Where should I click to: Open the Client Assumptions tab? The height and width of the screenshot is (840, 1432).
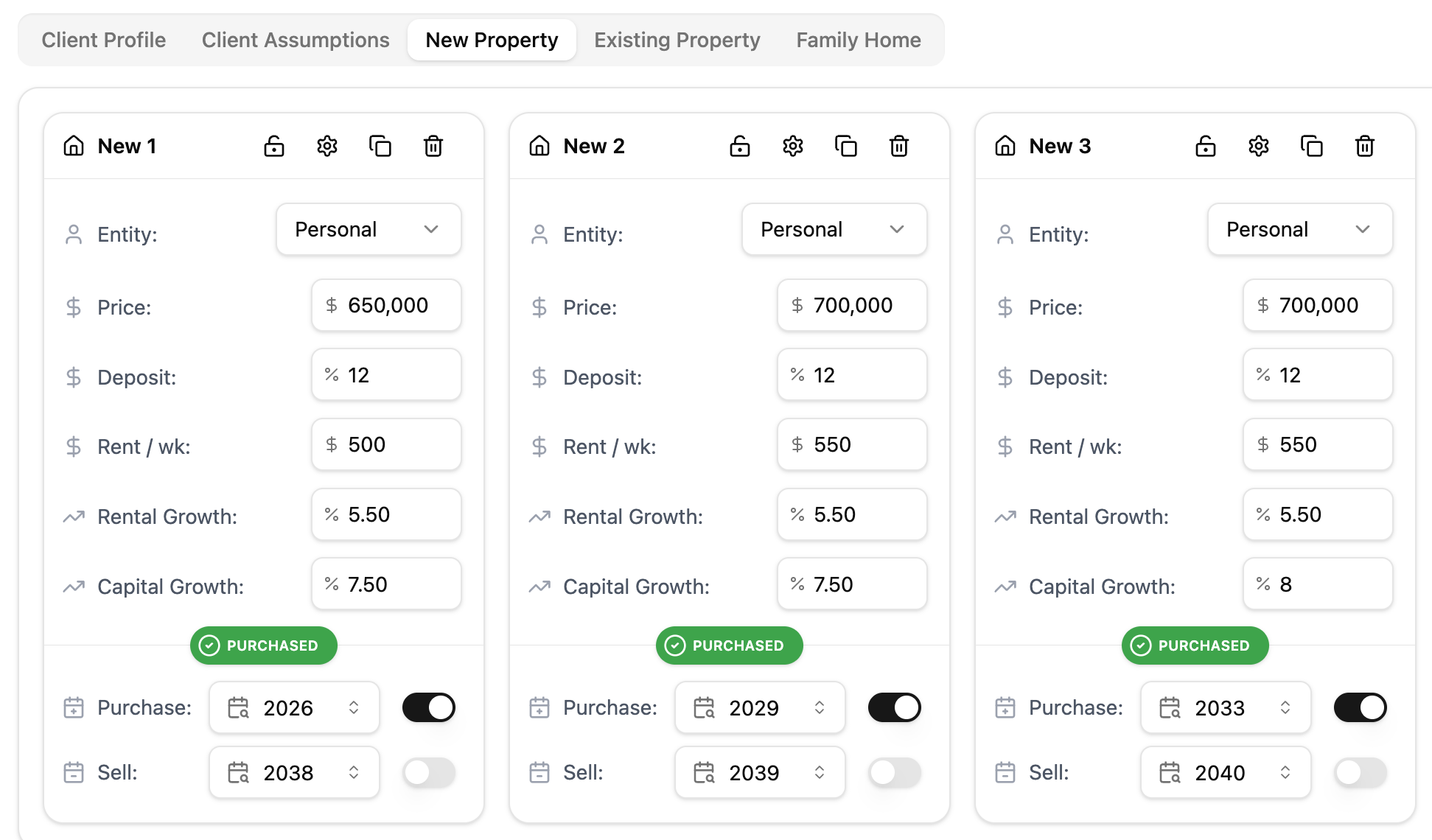click(296, 40)
